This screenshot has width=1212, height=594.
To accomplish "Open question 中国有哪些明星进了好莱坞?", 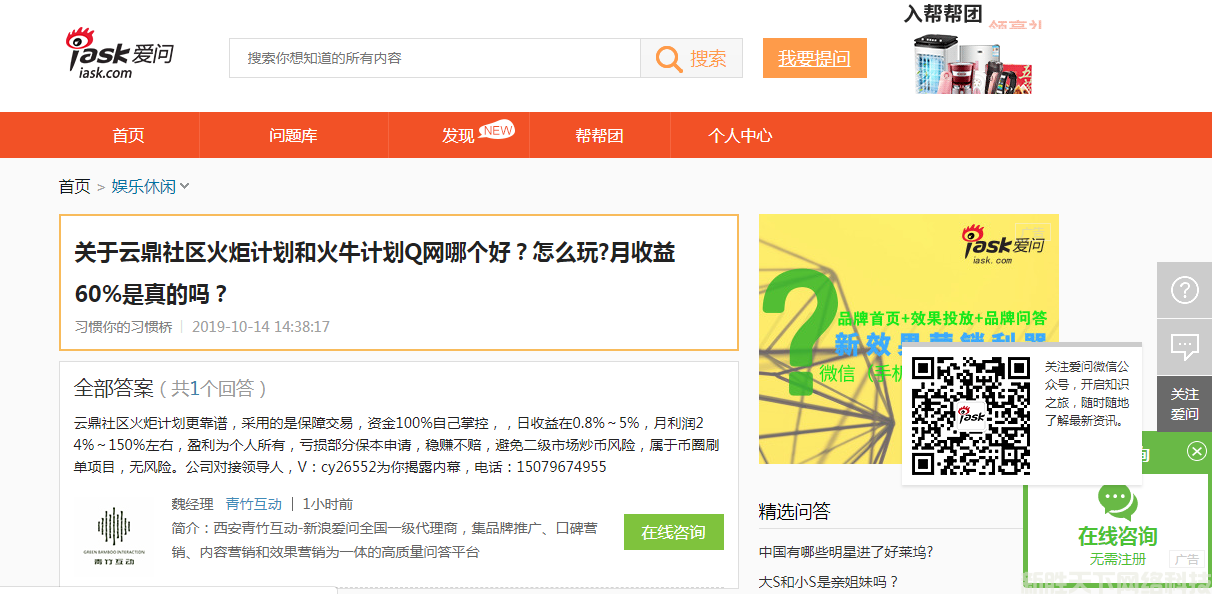I will tap(845, 551).
